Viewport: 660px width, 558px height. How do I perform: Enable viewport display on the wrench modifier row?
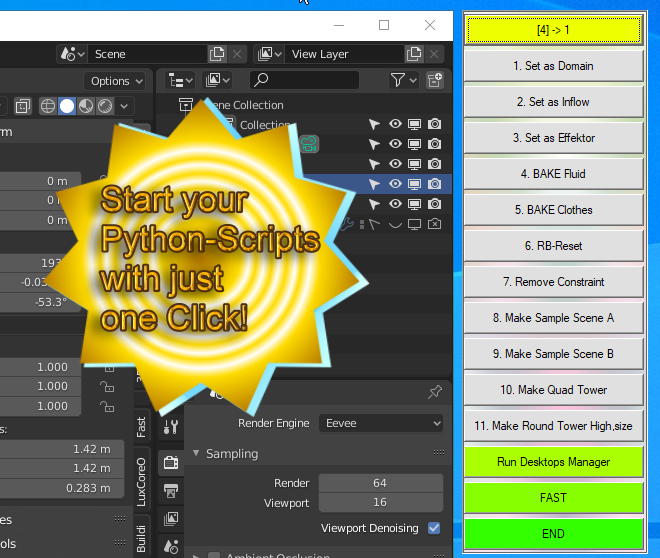point(415,224)
